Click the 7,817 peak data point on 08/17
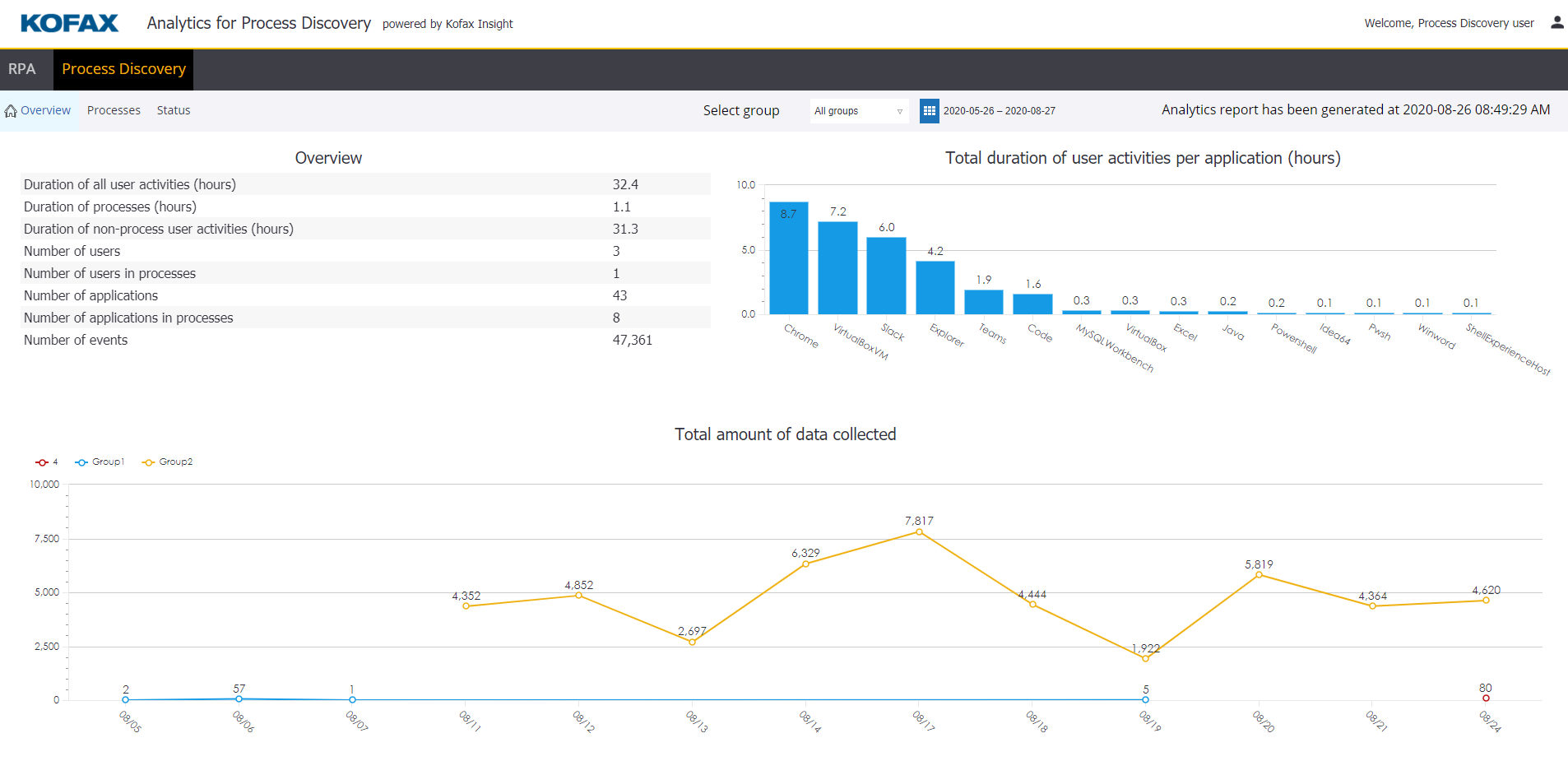1568x761 pixels. click(x=919, y=531)
